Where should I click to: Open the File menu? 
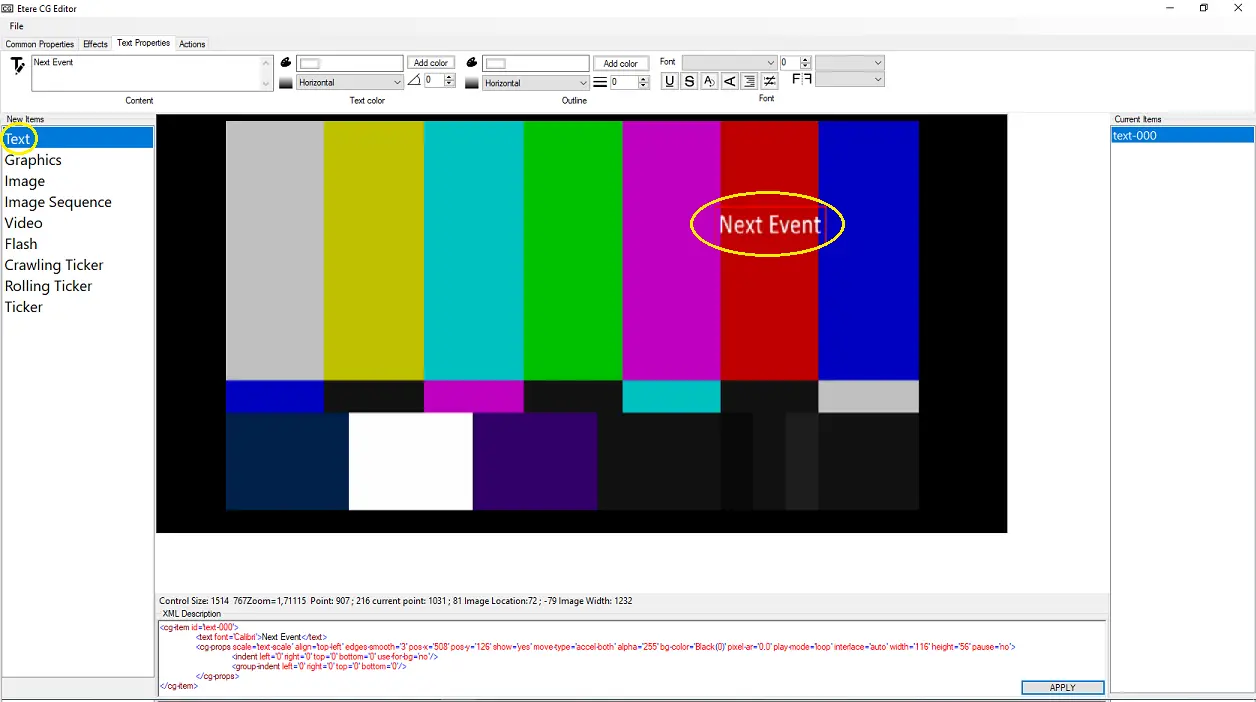[x=16, y=26]
